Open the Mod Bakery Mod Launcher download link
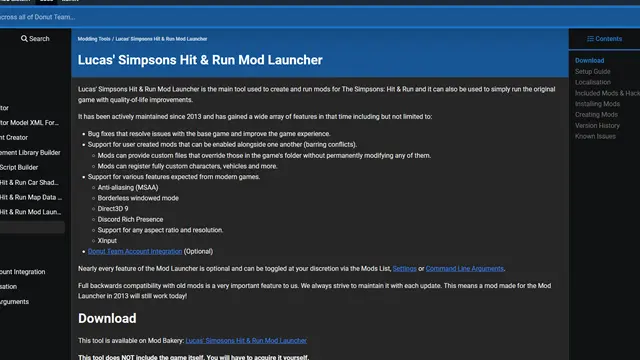 click(x=246, y=340)
